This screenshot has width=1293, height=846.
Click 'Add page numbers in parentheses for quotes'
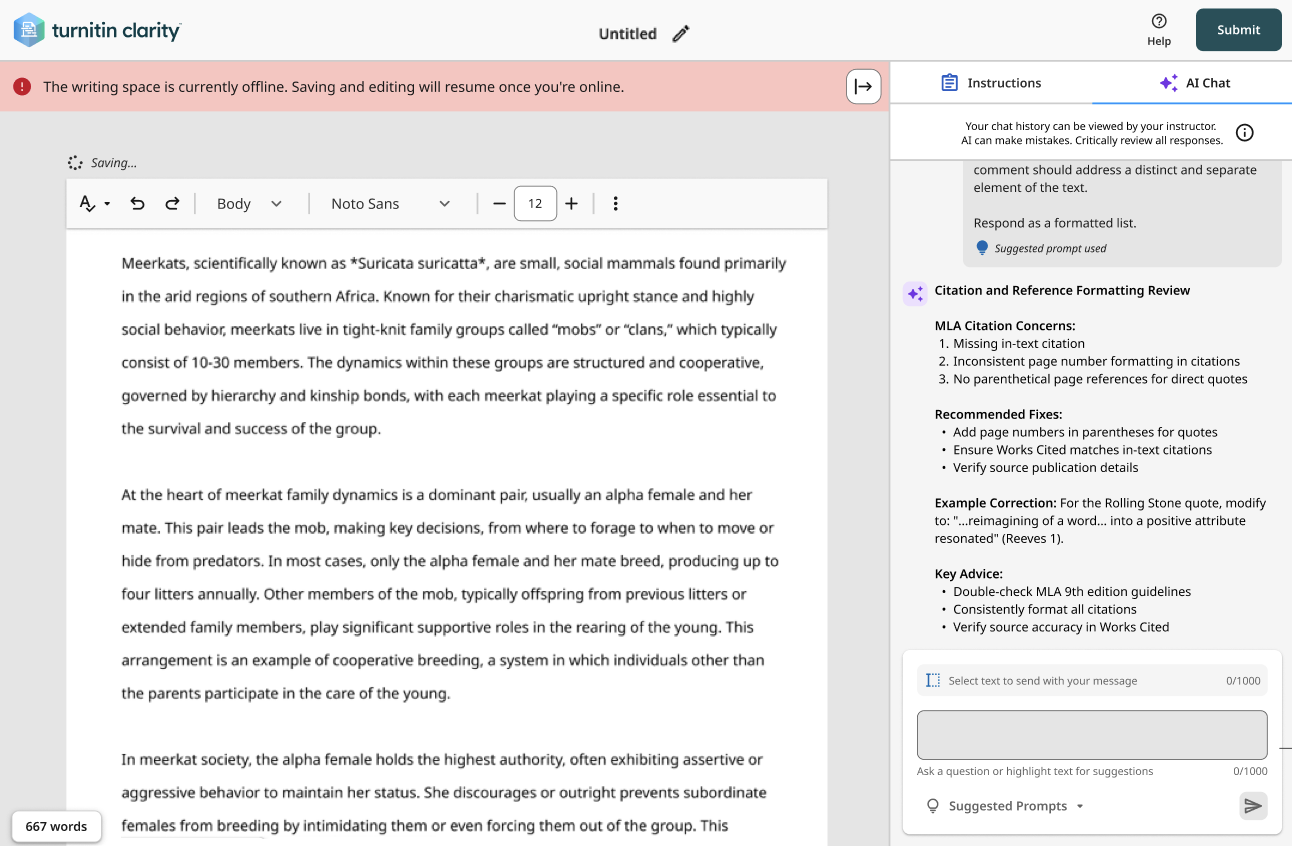click(1085, 433)
